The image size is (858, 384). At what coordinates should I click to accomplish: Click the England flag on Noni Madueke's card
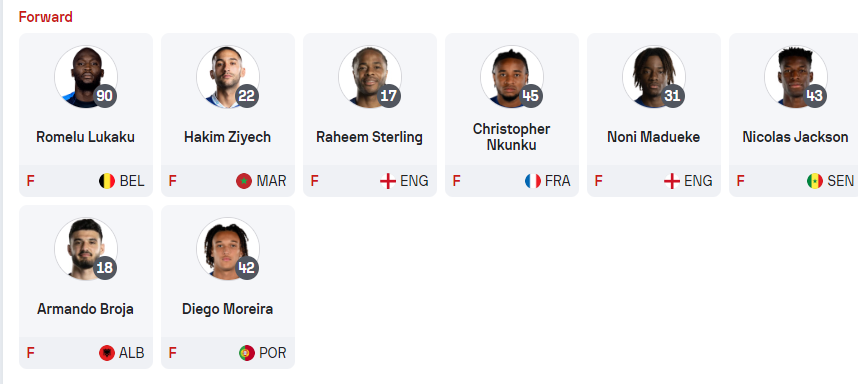[672, 181]
